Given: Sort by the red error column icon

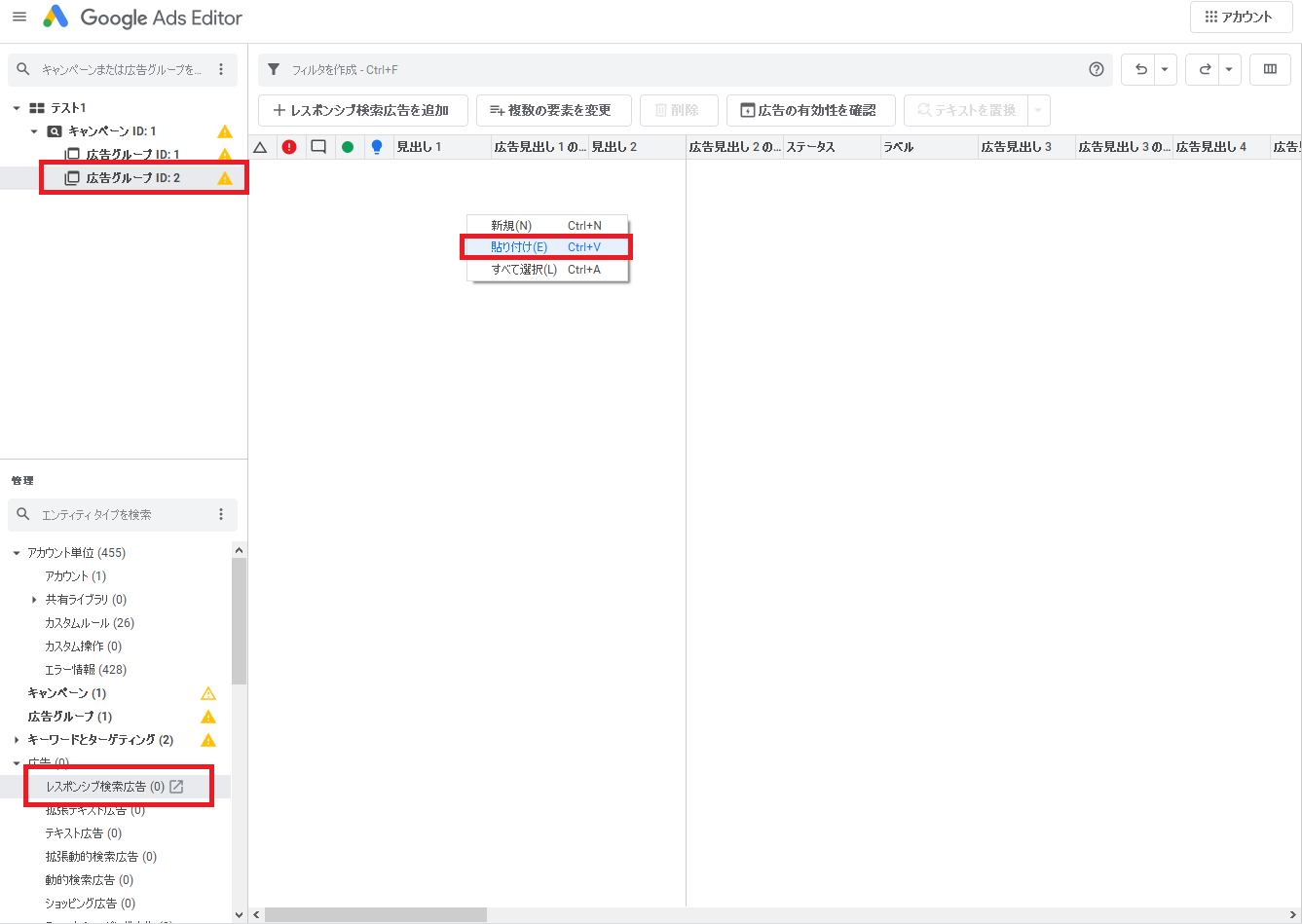Looking at the screenshot, I should (x=289, y=147).
